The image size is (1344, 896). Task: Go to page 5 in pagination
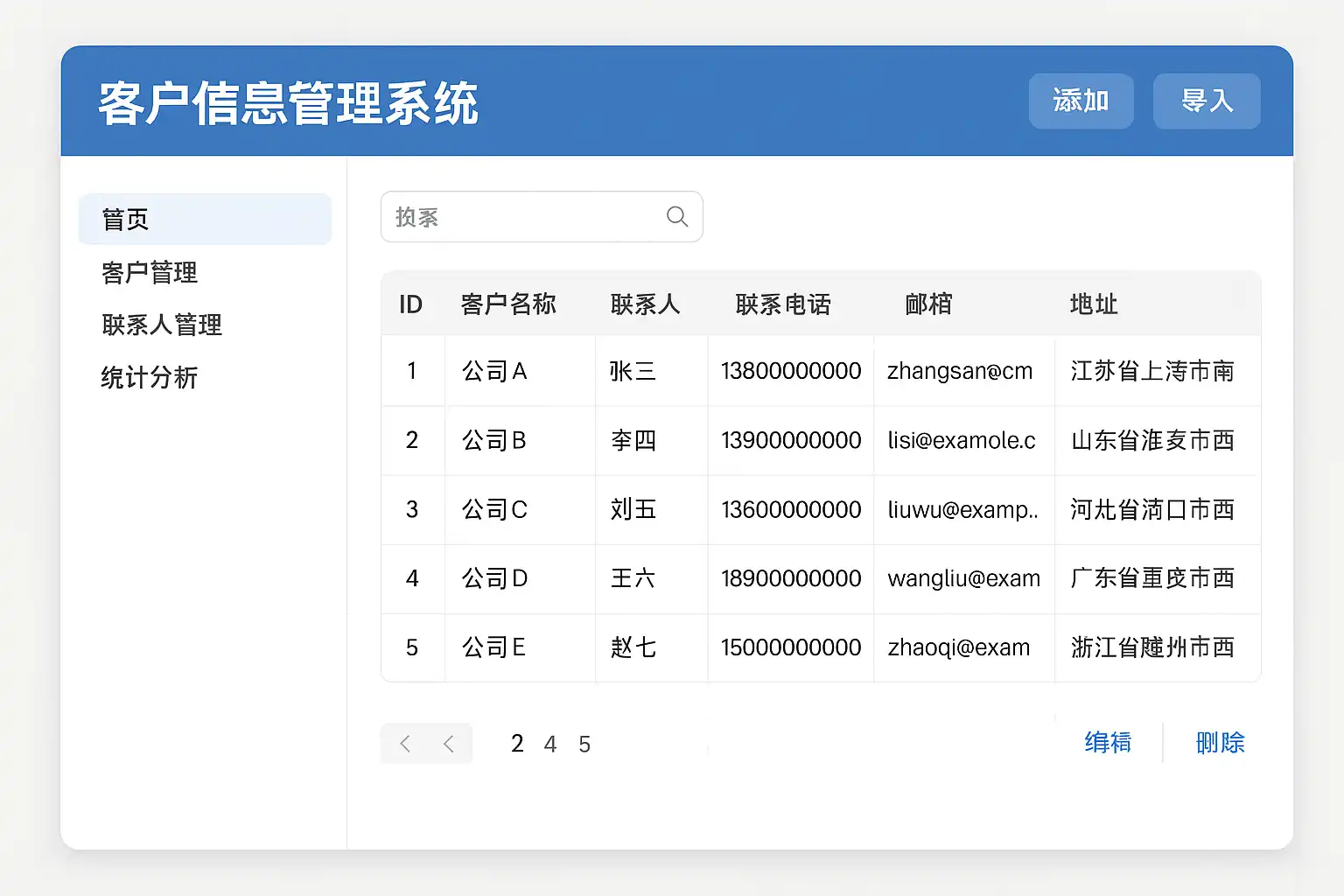[x=584, y=745]
